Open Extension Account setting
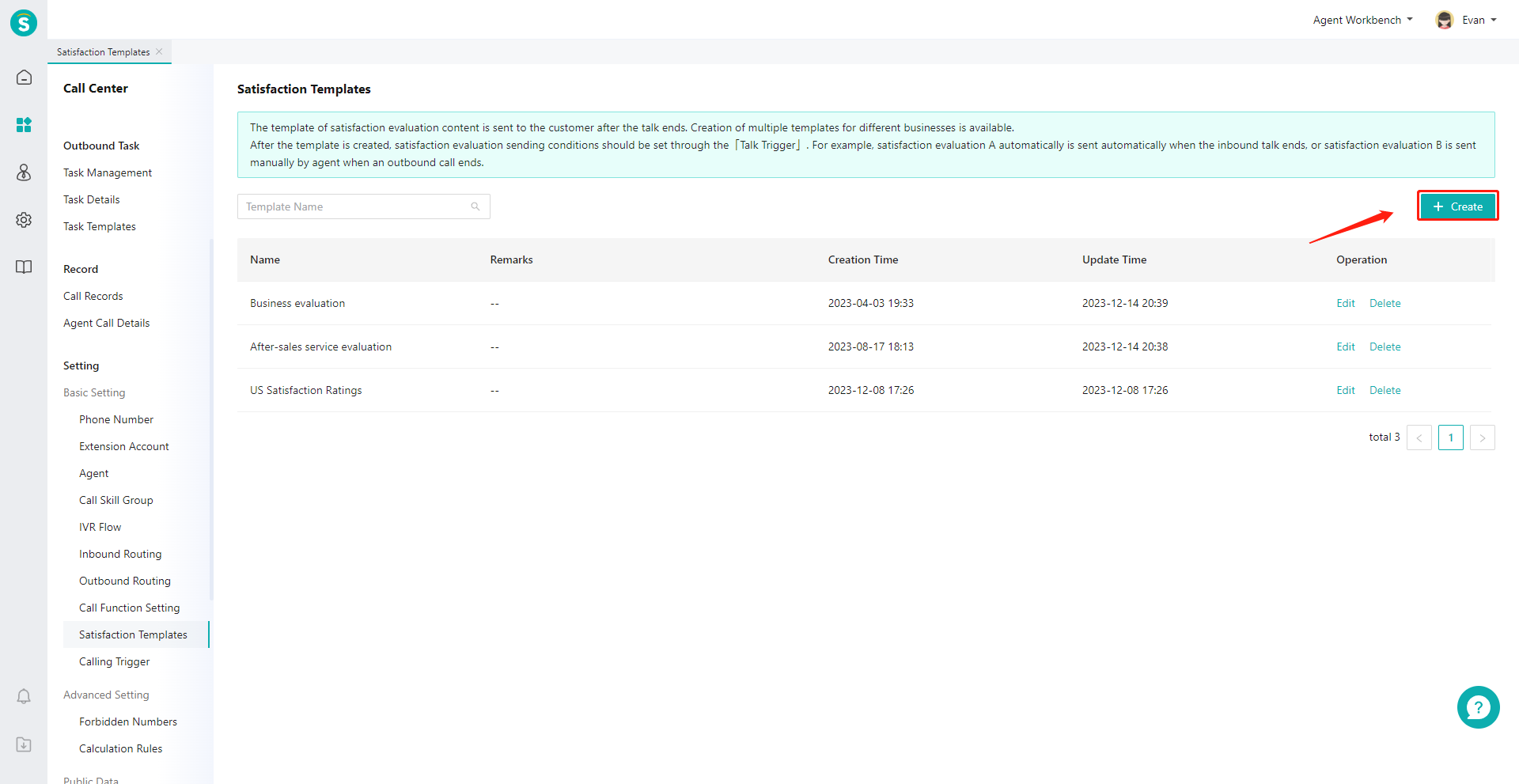1519x784 pixels. pyautogui.click(x=124, y=446)
